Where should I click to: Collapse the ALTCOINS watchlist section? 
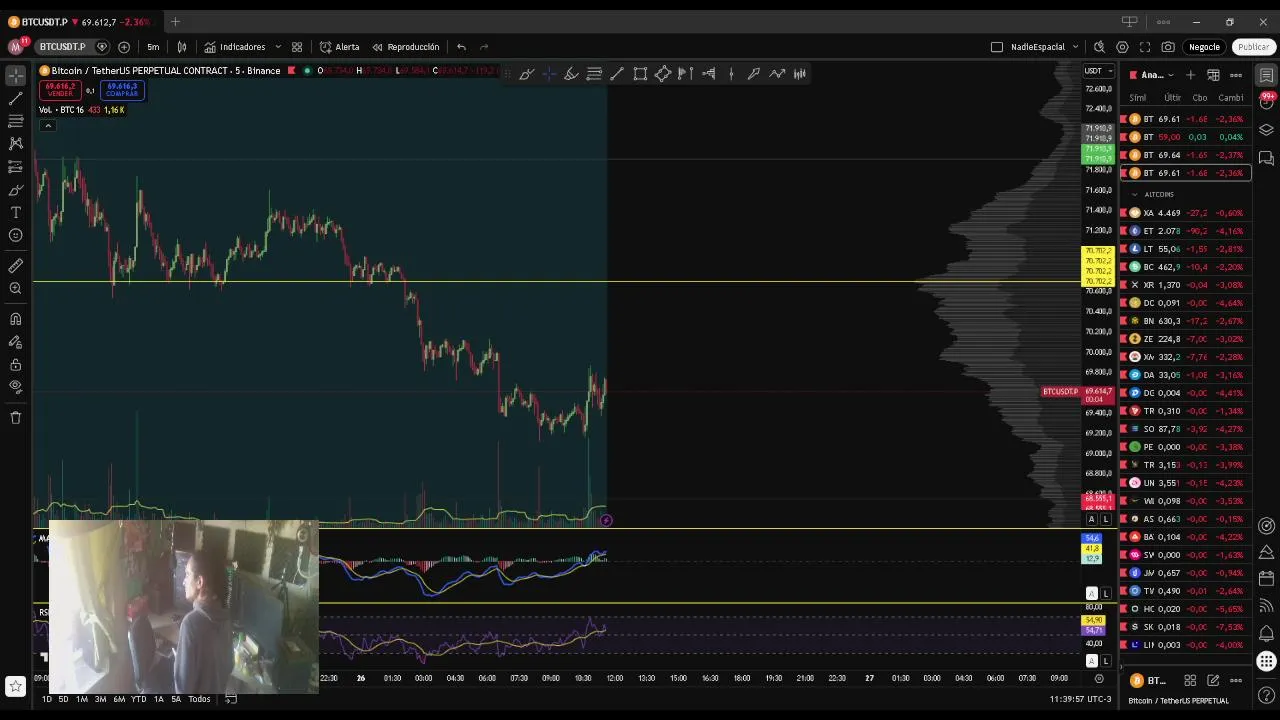[x=1134, y=194]
